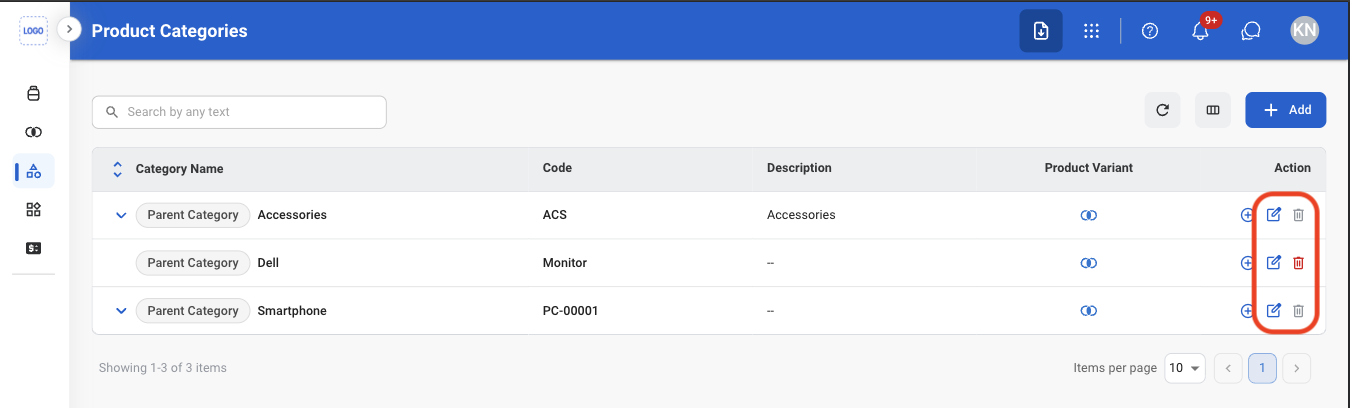Collapse the Smartphone parent category row
Viewport: 1350px width, 408px height.
(121, 311)
